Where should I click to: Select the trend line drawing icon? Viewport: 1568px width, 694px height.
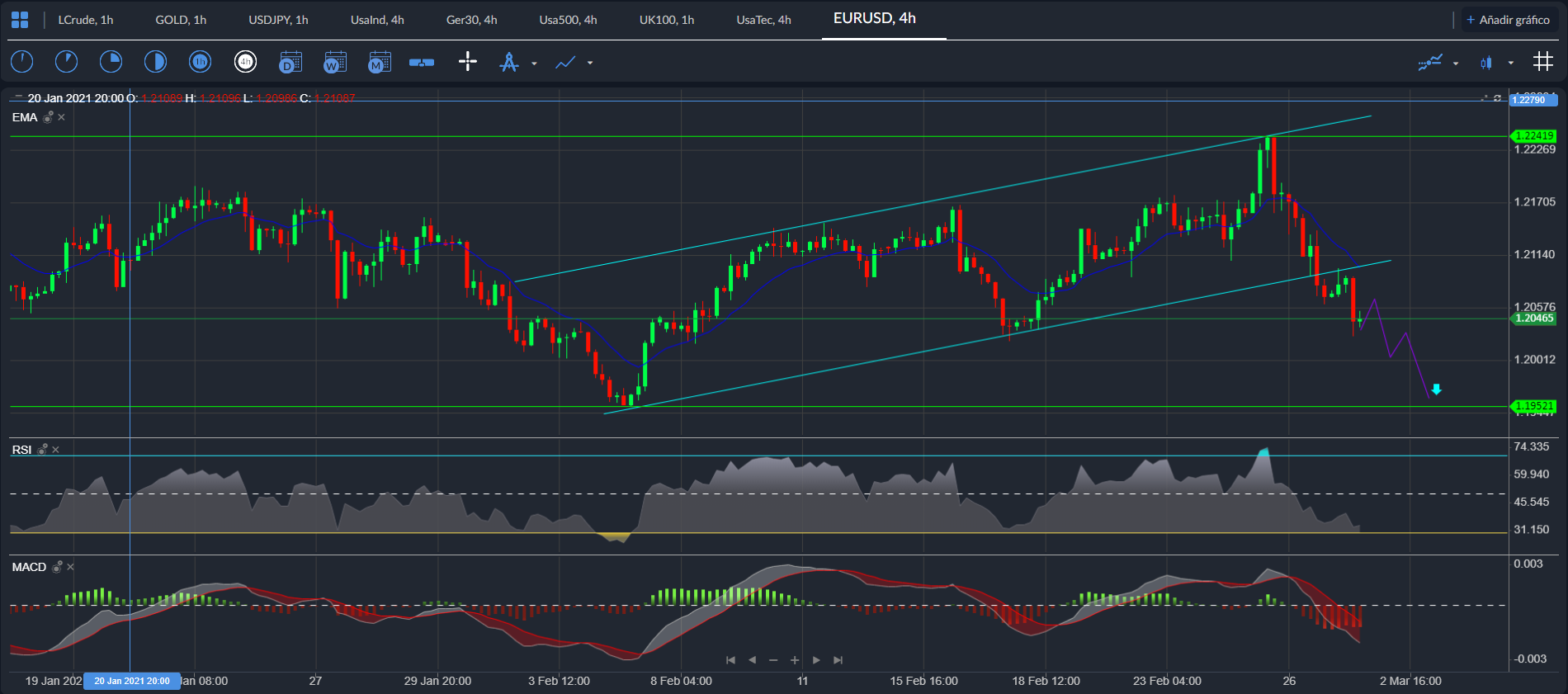pyautogui.click(x=565, y=63)
